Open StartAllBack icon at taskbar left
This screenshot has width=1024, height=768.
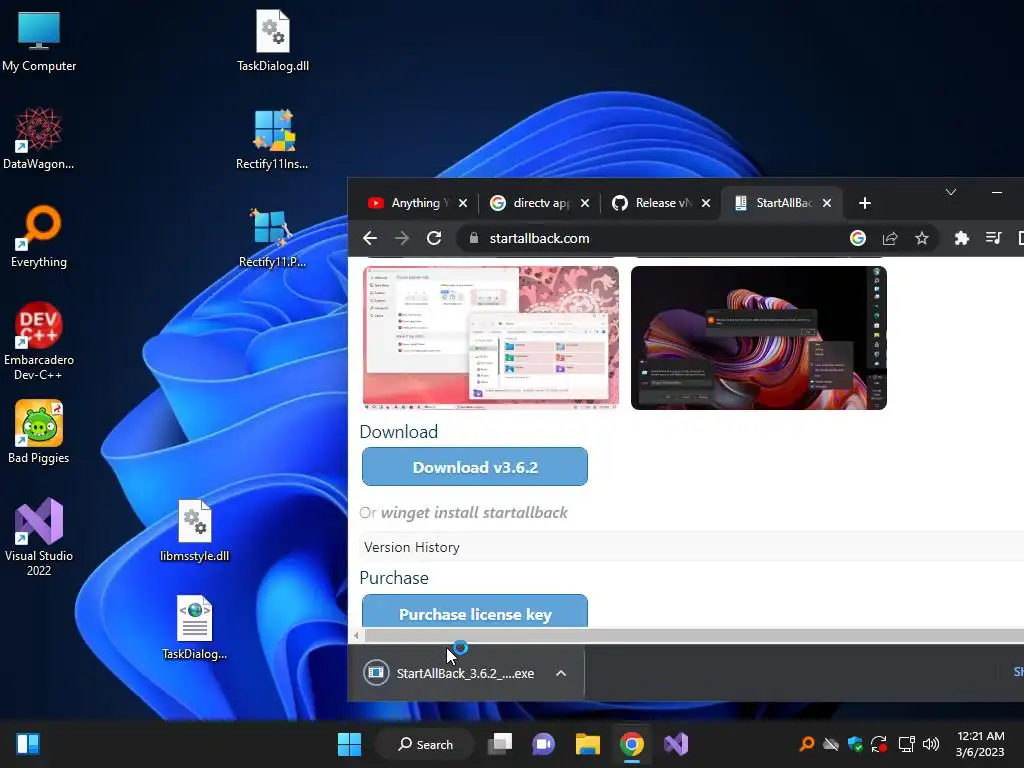tap(28, 744)
